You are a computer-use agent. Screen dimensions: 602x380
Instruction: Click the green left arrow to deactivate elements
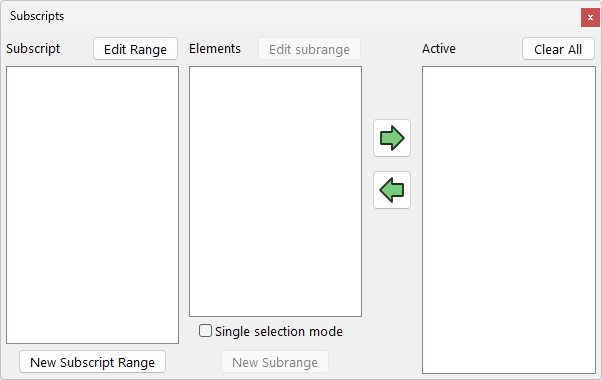[x=392, y=190]
